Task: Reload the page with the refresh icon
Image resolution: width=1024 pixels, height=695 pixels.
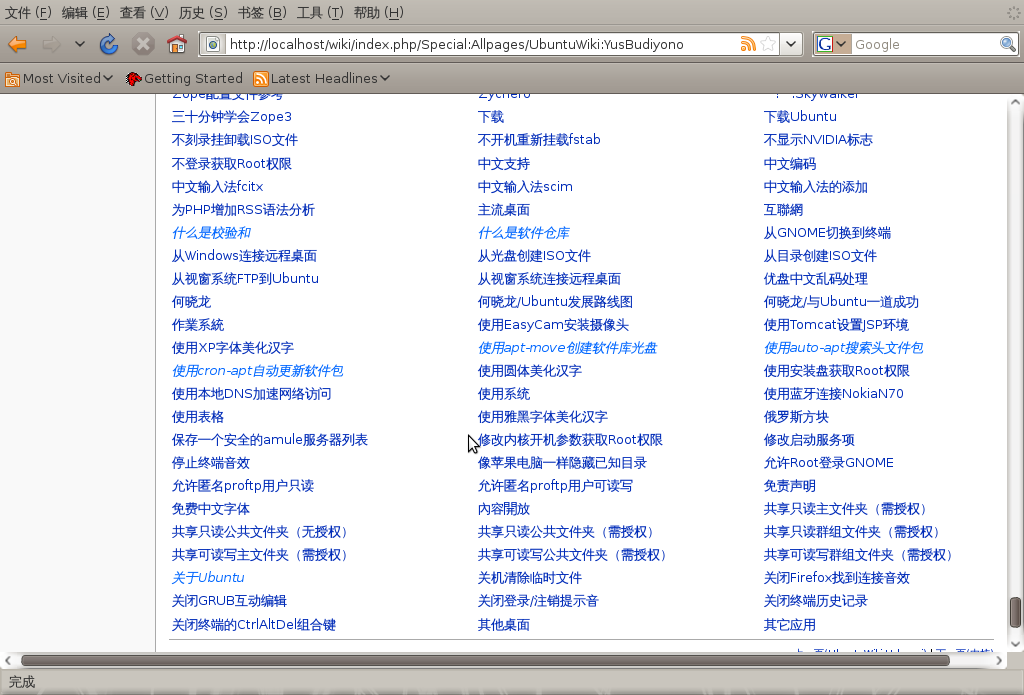Action: 108,44
